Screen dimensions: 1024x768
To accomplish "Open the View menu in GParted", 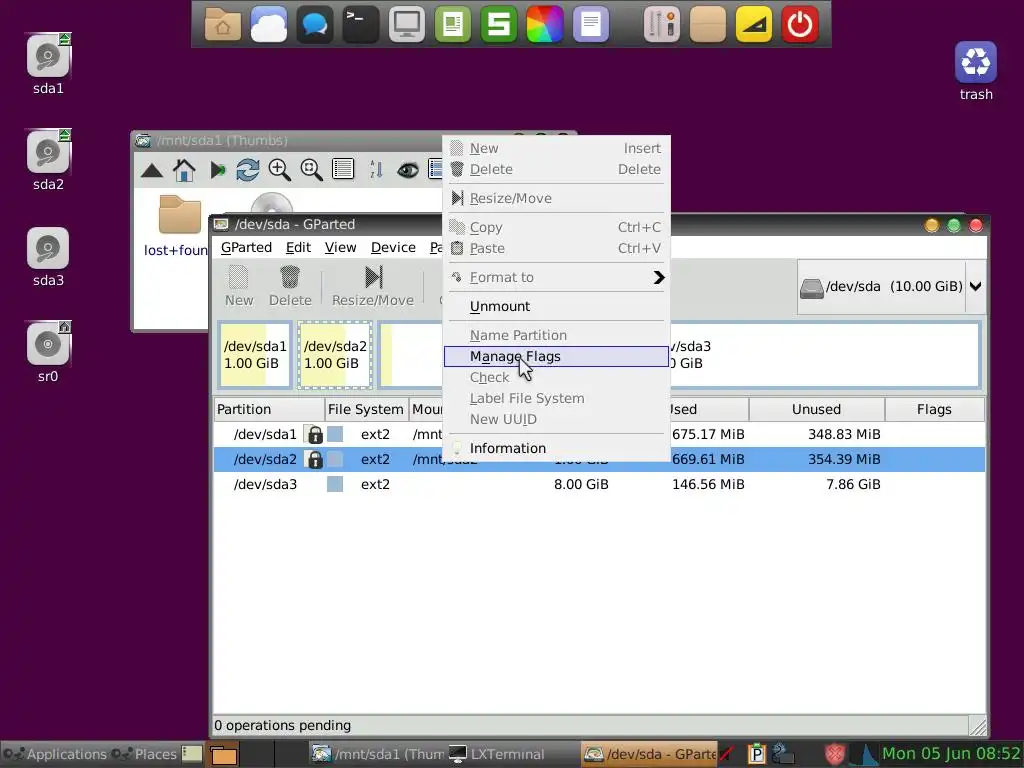I will 340,248.
